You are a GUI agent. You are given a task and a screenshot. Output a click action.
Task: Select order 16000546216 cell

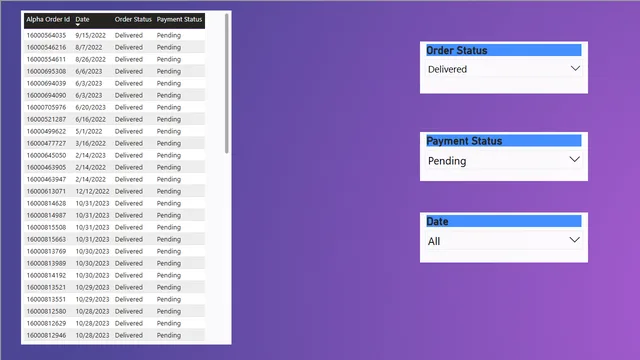[x=46, y=47]
